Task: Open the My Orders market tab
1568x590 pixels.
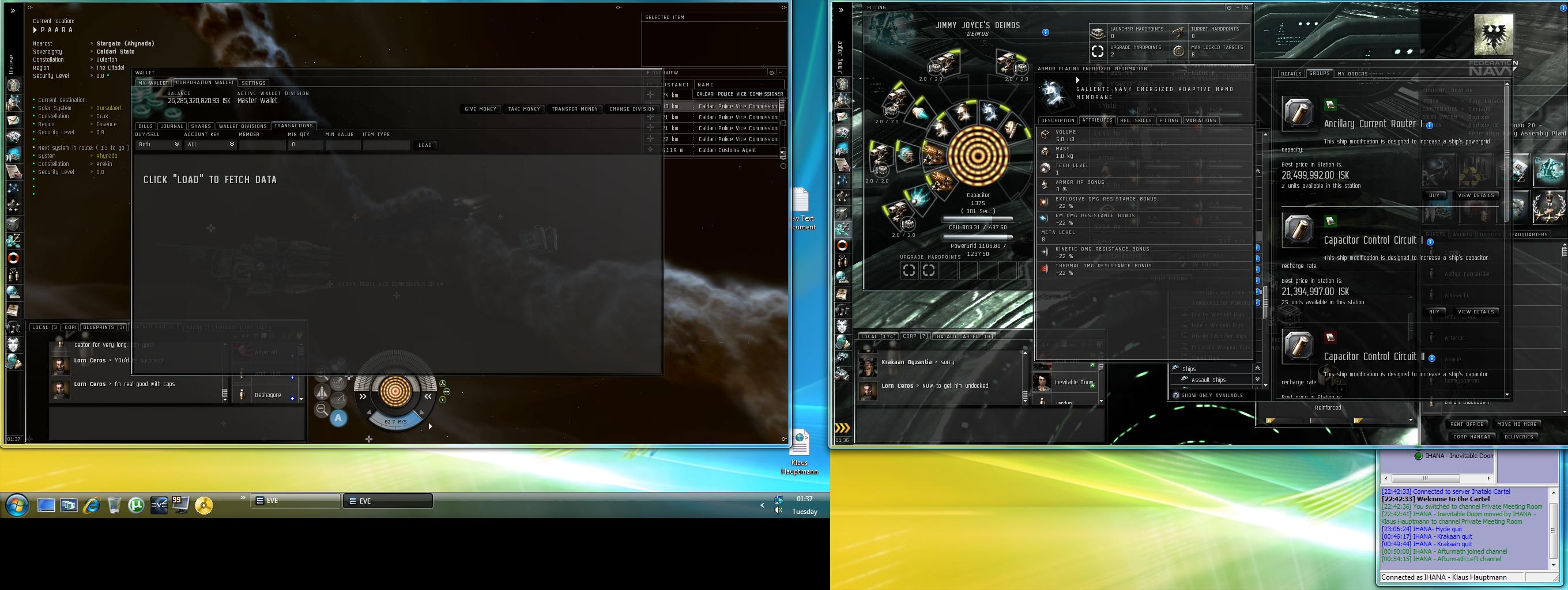Action: click(x=1353, y=74)
